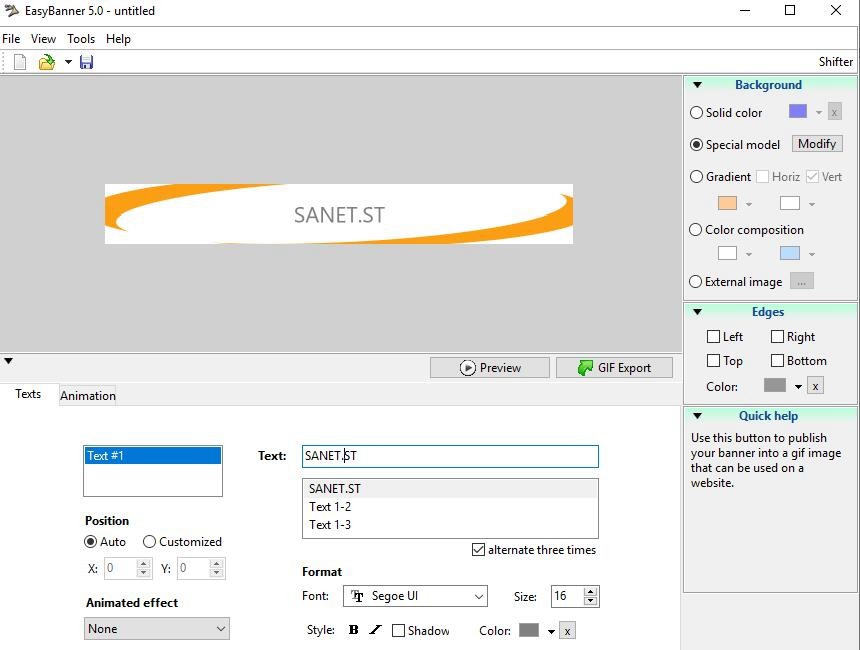Screen dimensions: 860x650
Task: Click the edges color reset x button
Action: [816, 386]
